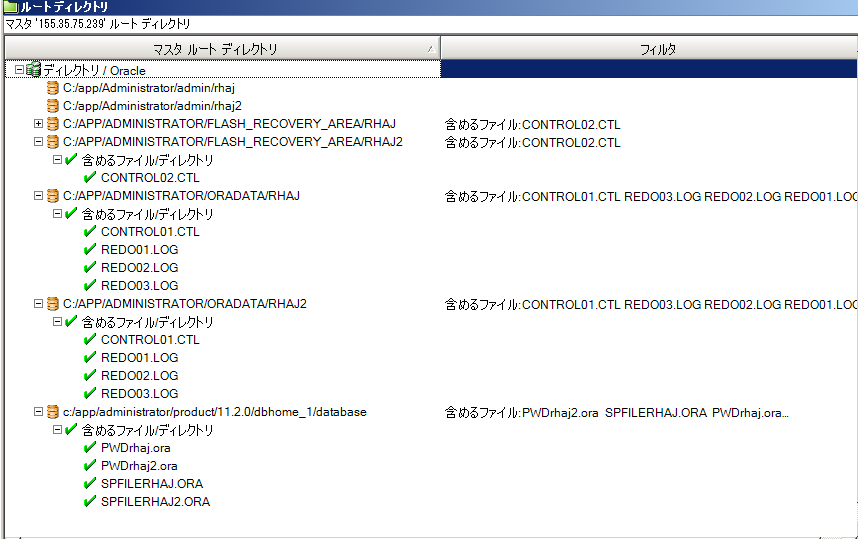Click database icon for ORADATA/RHAJ
The height and width of the screenshot is (539, 858).
53,195
